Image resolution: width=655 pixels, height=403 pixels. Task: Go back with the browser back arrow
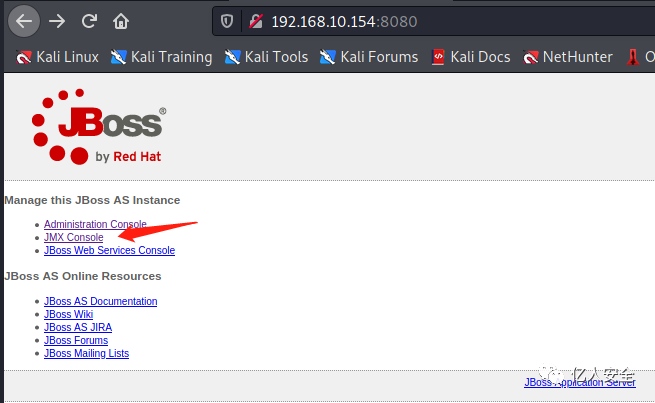click(x=24, y=21)
